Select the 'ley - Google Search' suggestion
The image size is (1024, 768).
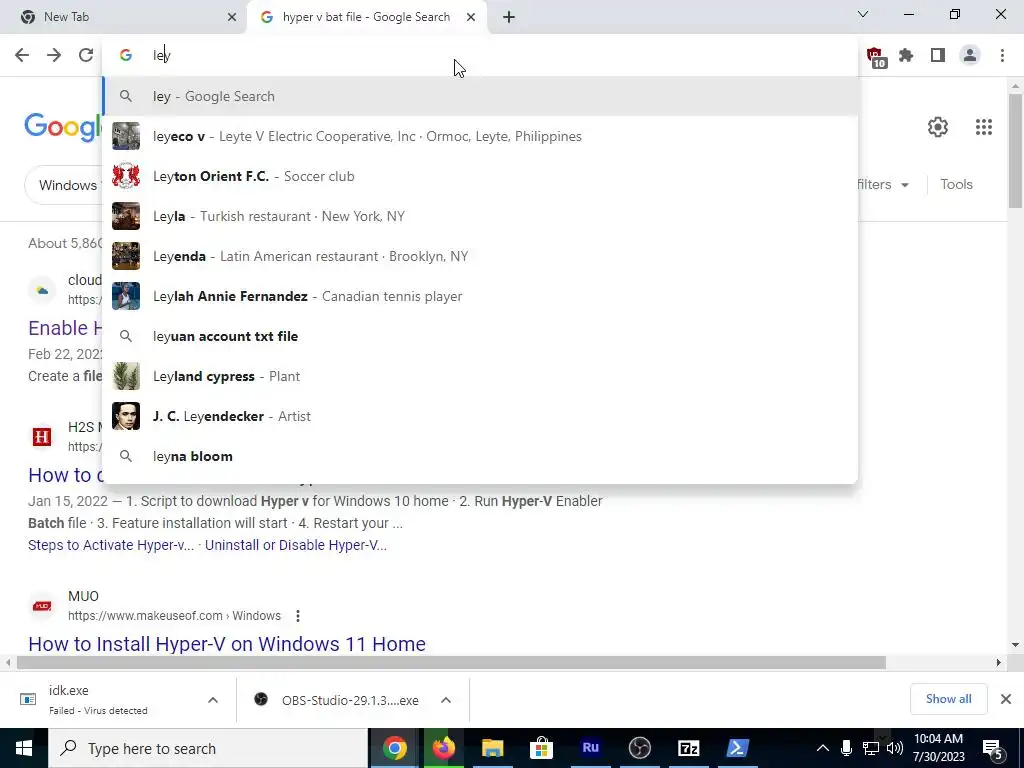tap(480, 96)
